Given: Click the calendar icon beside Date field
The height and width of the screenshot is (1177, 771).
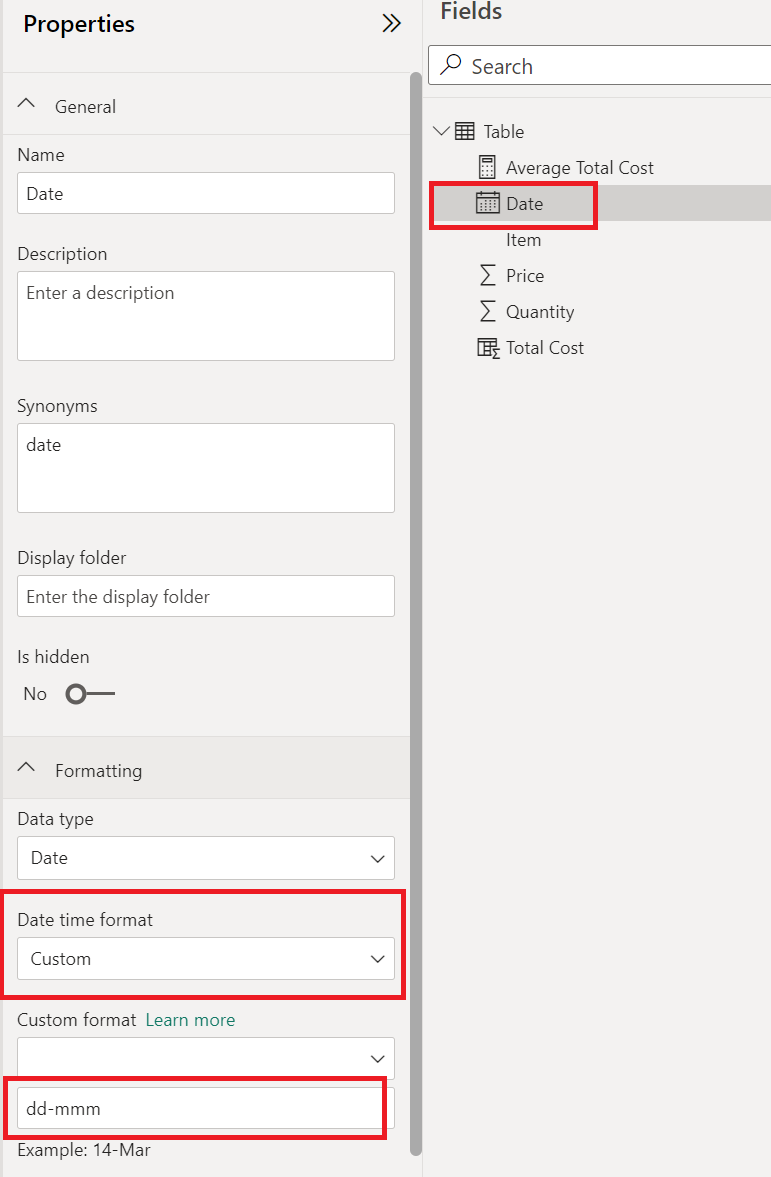Looking at the screenshot, I should tap(487, 203).
